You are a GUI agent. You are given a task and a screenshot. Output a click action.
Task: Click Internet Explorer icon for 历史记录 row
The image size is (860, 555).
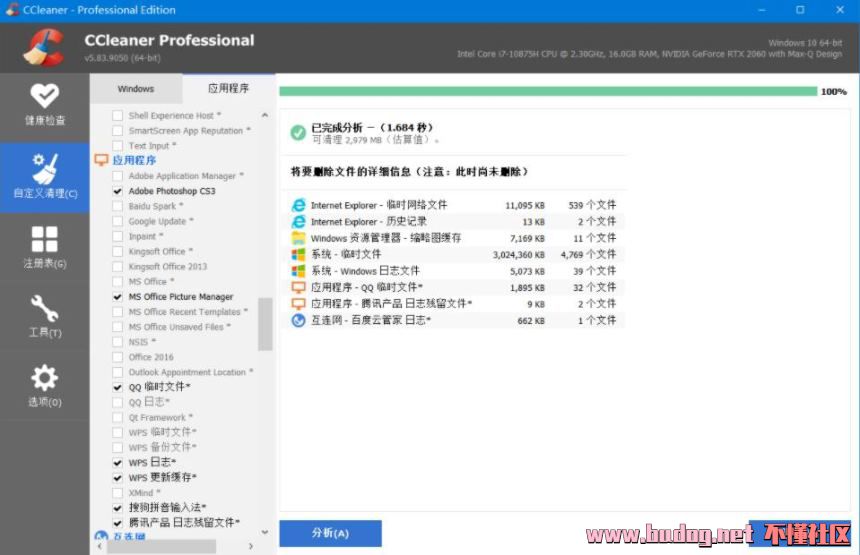tap(298, 222)
